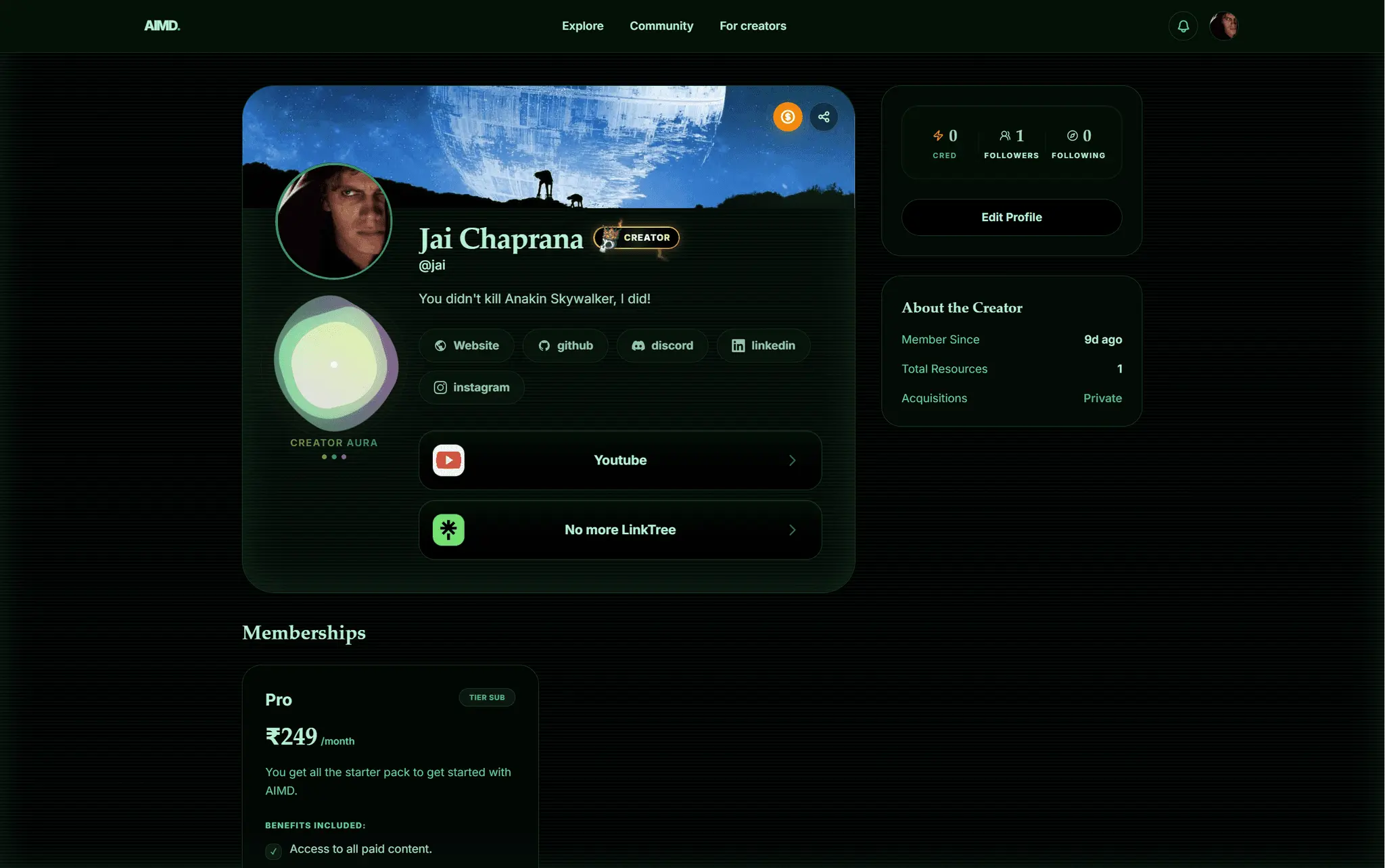This screenshot has width=1385, height=868.
Task: Open the instagram link chip
Action: tap(471, 387)
